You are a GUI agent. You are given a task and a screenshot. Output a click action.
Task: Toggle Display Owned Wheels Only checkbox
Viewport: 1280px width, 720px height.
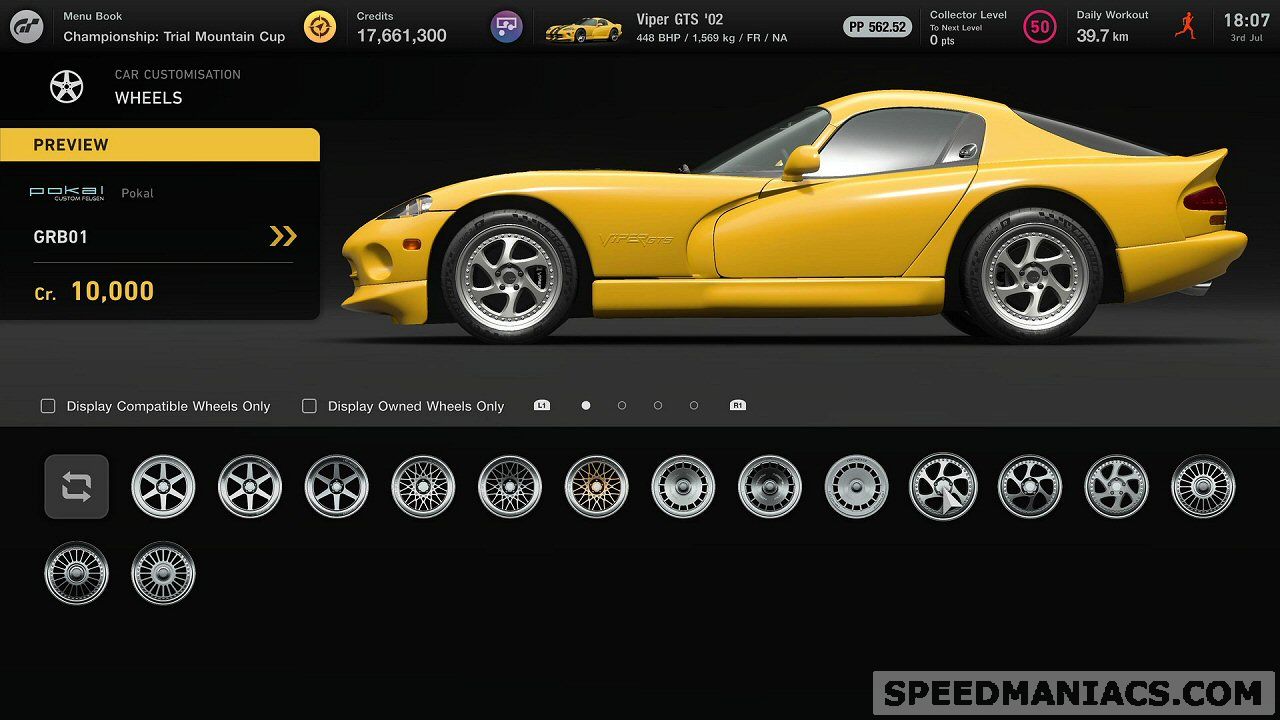coord(309,406)
